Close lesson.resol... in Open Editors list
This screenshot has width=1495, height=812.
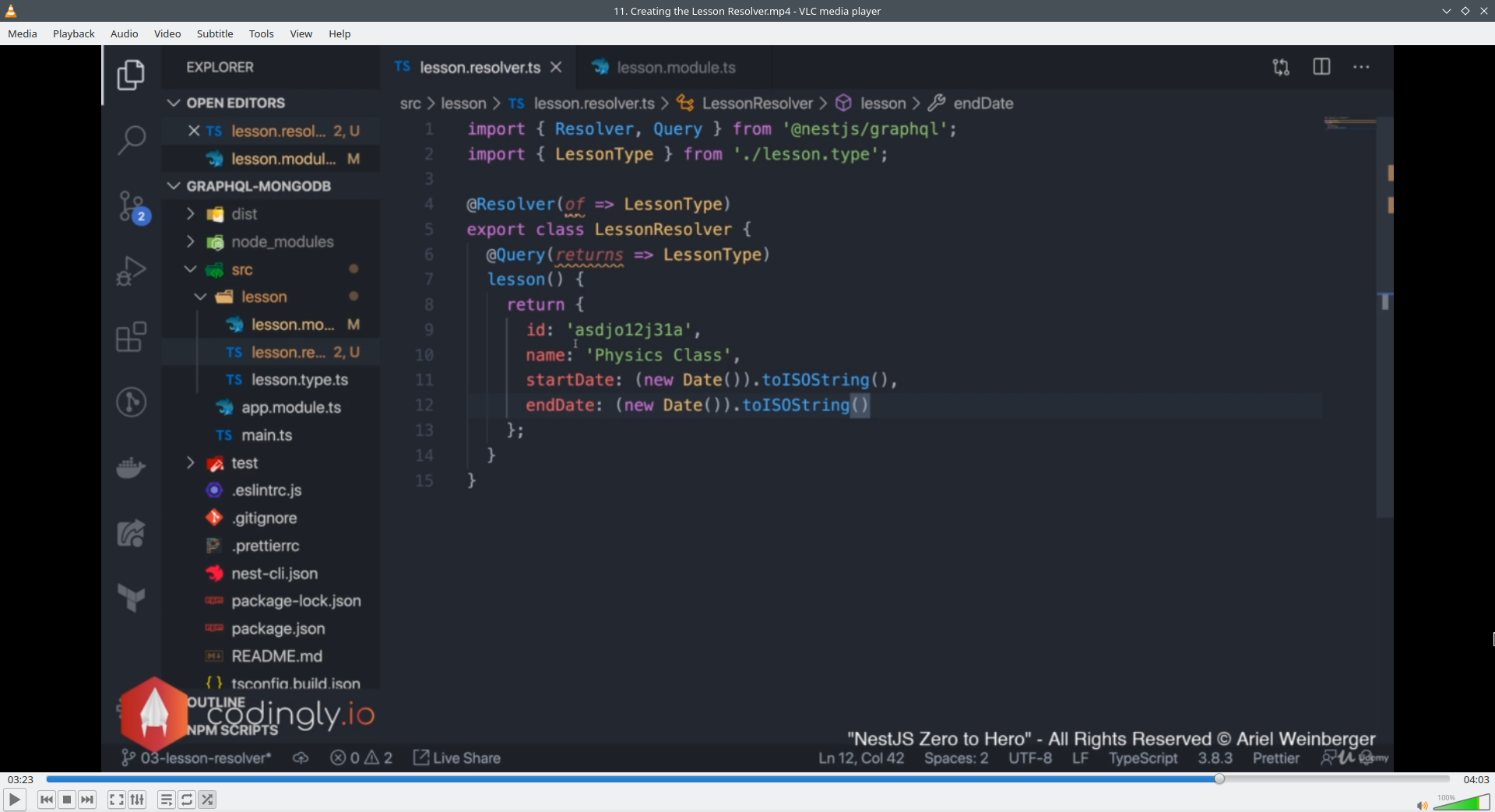pos(194,131)
